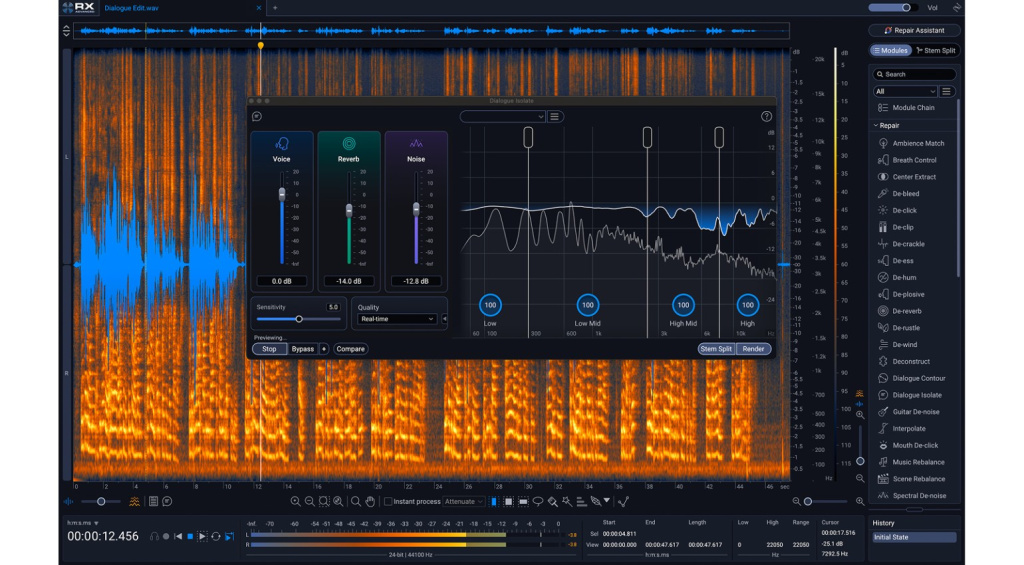The image size is (1024, 565).
Task: Open the De-click module
Action: [x=904, y=210]
